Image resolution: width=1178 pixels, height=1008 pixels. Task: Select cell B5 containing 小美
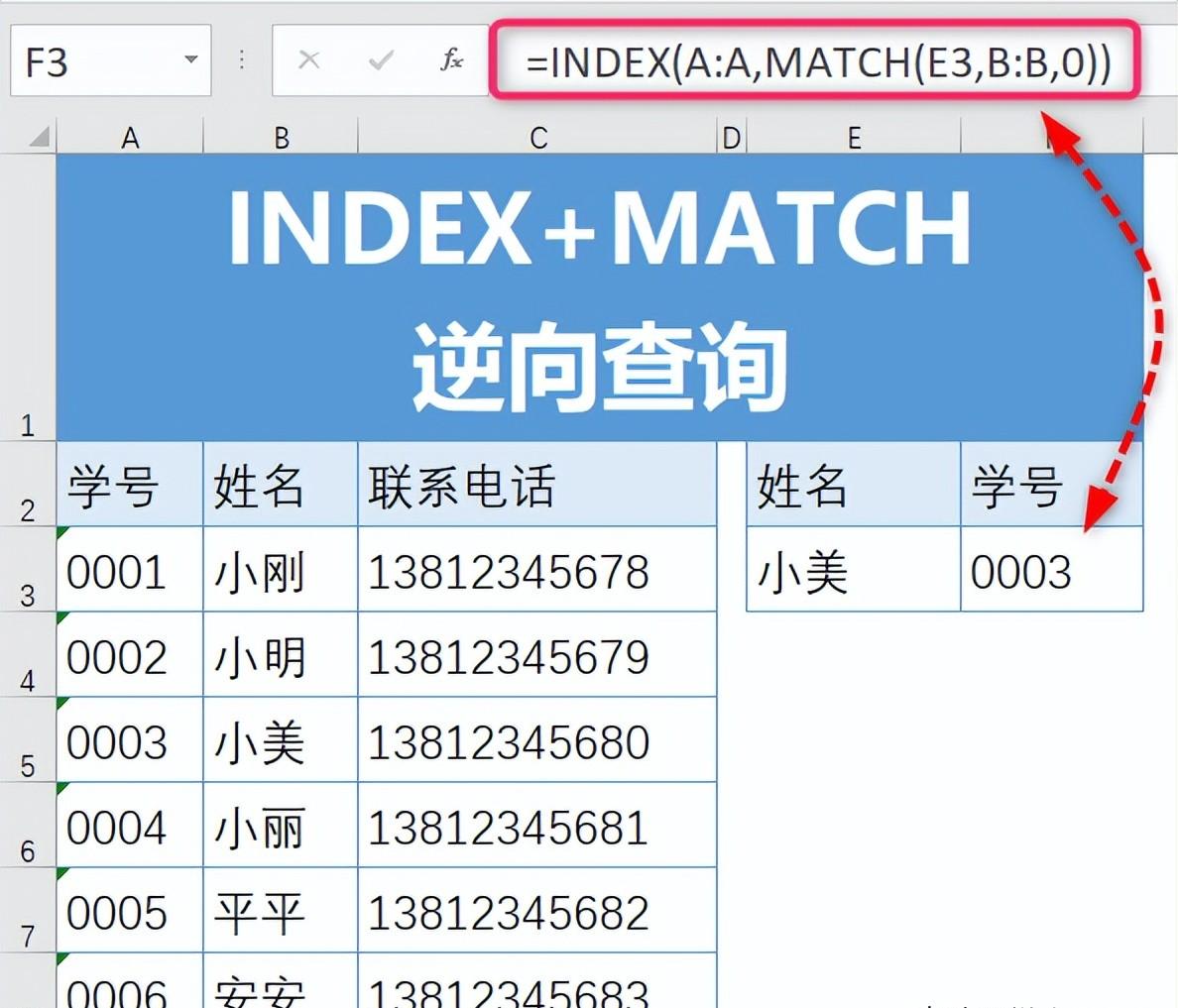[281, 739]
